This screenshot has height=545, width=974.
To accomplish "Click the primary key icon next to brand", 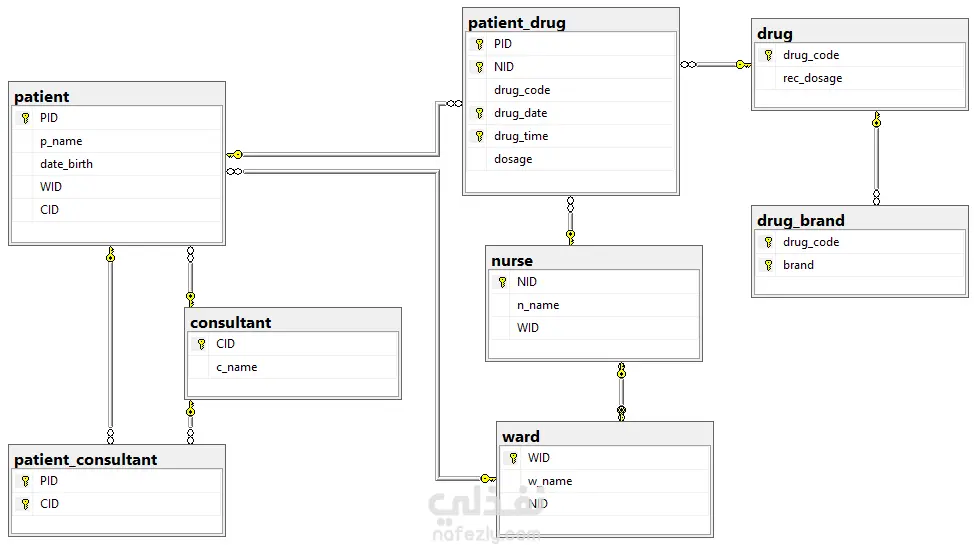I will [768, 265].
